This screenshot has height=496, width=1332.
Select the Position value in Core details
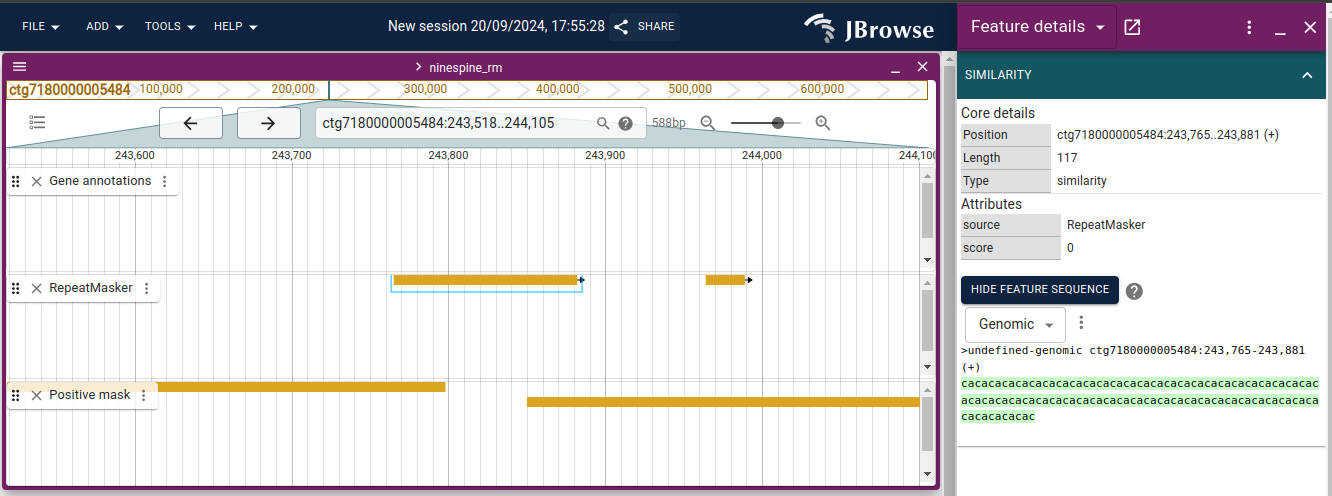(1168, 135)
